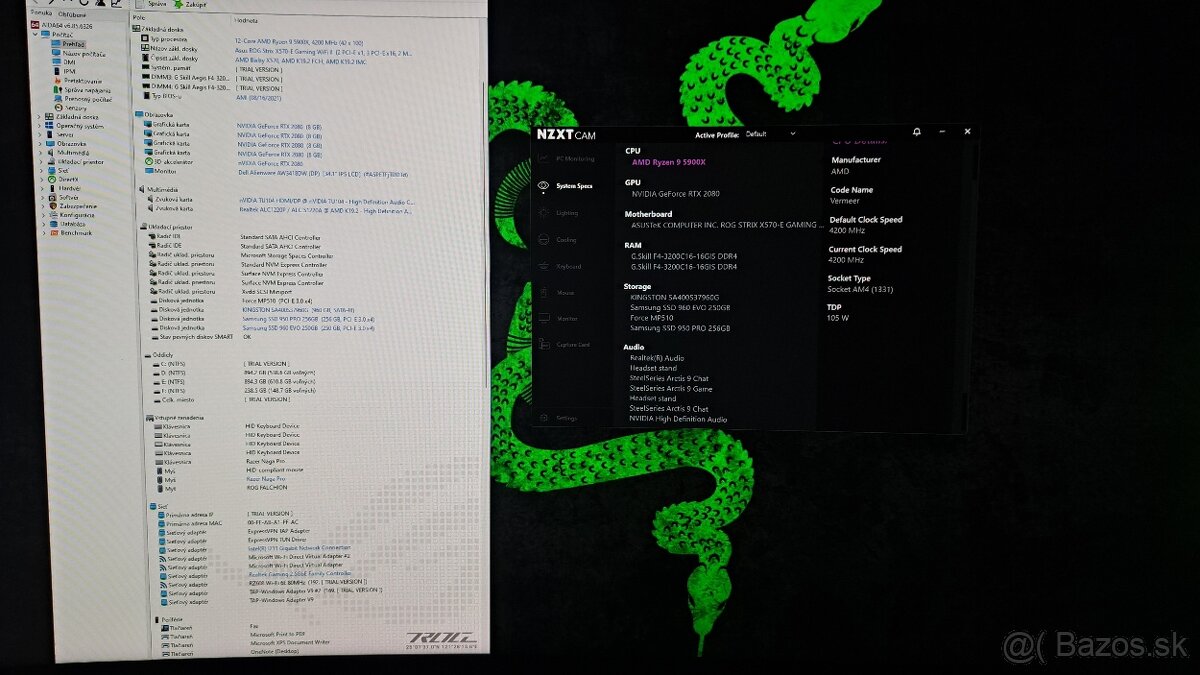
Task: Open Capture Card section in NZXT CAM
Action: coord(566,344)
